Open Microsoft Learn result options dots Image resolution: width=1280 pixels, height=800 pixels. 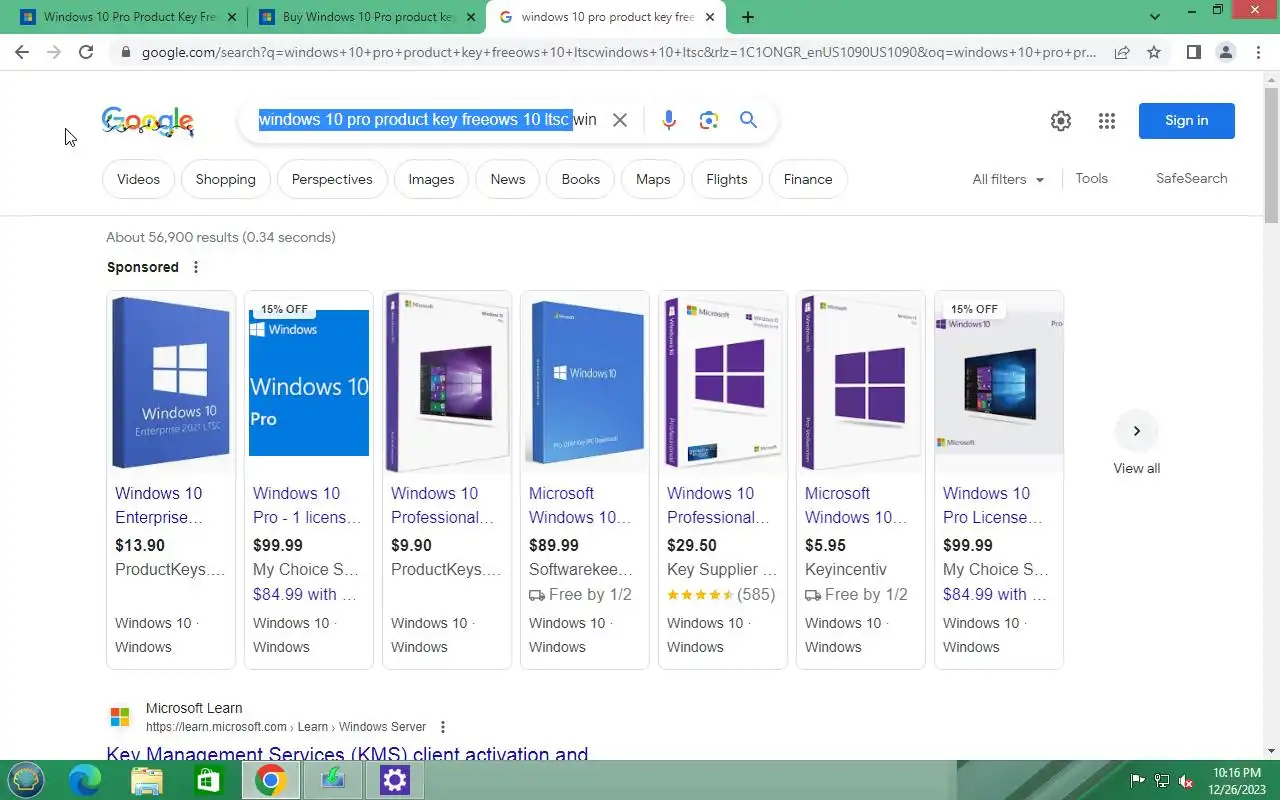(443, 727)
